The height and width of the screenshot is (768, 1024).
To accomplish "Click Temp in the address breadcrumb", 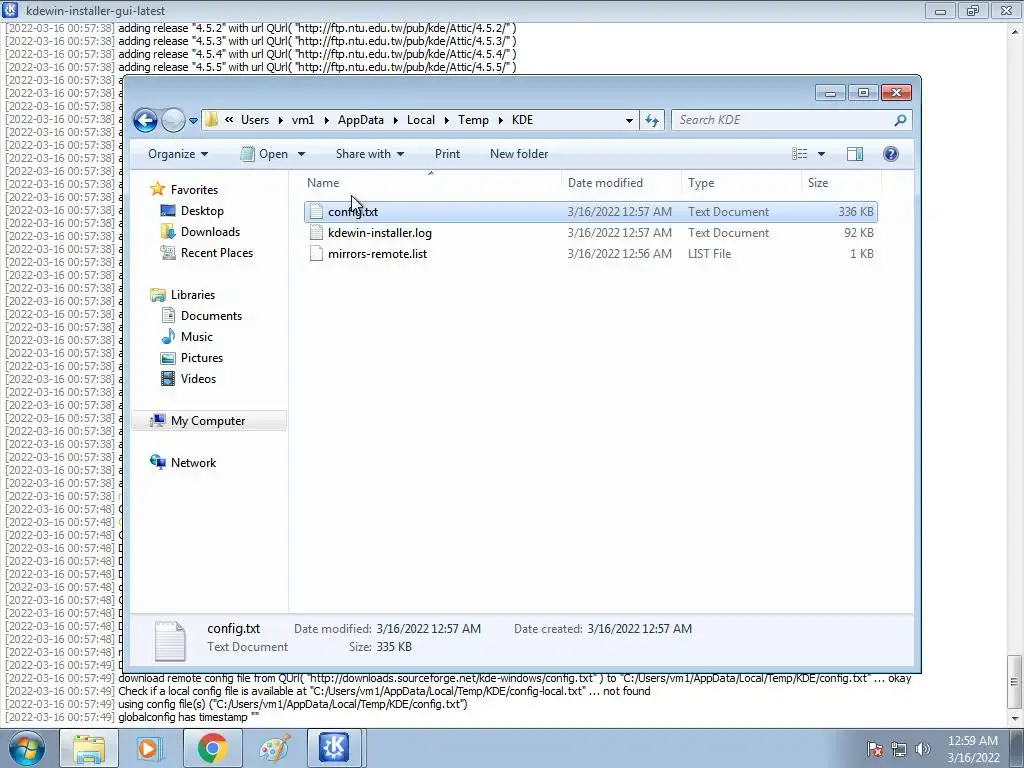I will tap(473, 120).
